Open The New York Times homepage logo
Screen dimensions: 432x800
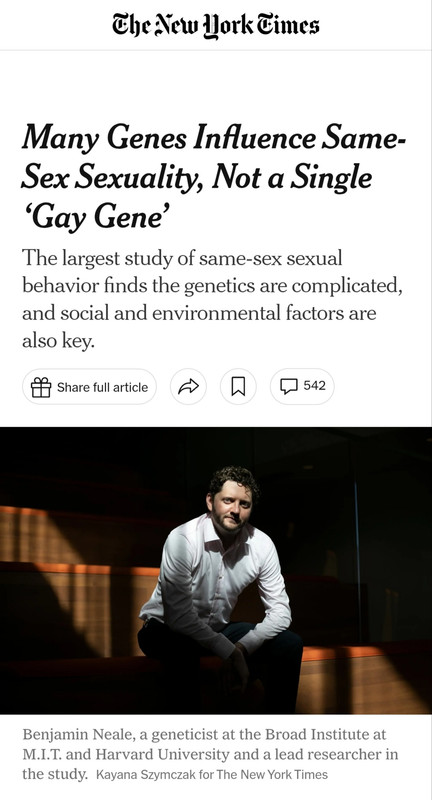216,26
